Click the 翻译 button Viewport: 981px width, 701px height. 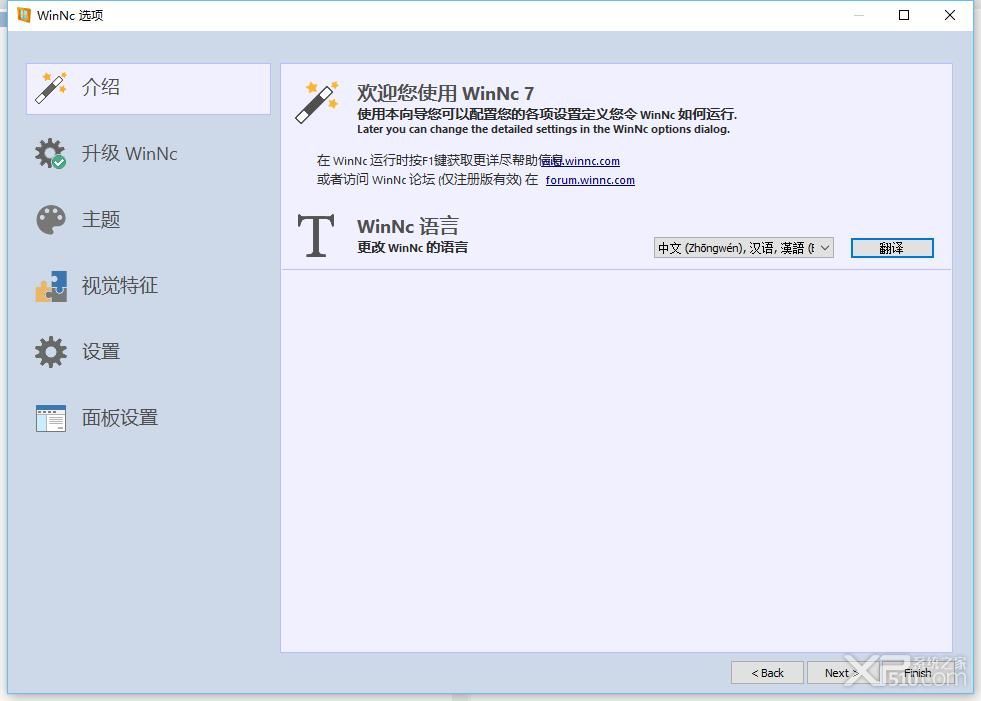pyautogui.click(x=892, y=248)
